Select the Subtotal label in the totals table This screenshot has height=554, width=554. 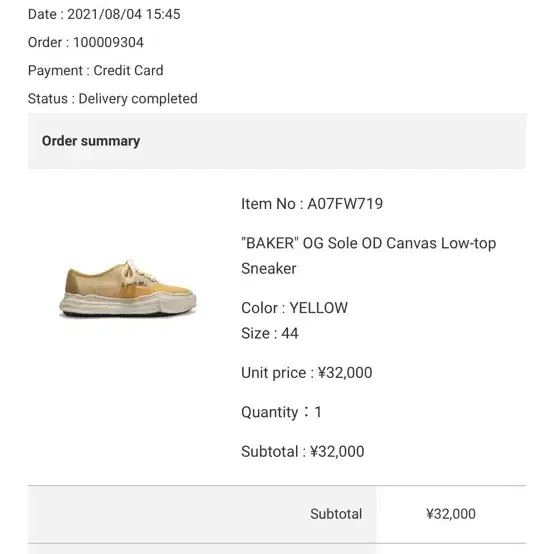coord(336,514)
